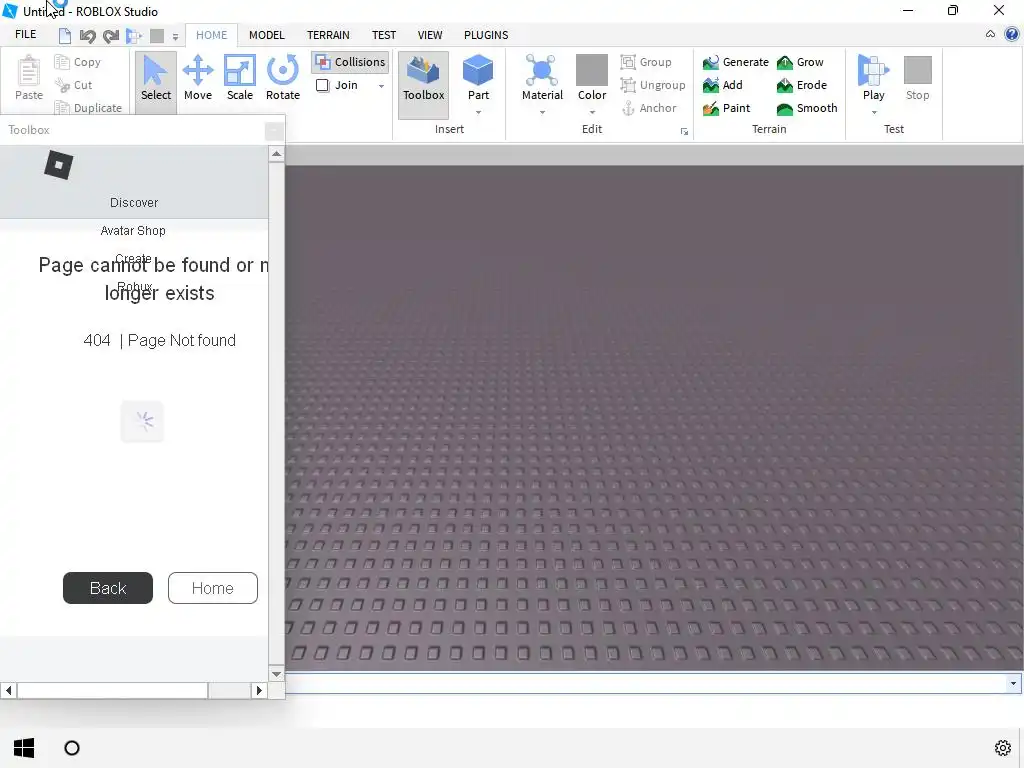Switch to the PLUGINS tab
Image resolution: width=1024 pixels, height=768 pixels.
(x=486, y=35)
